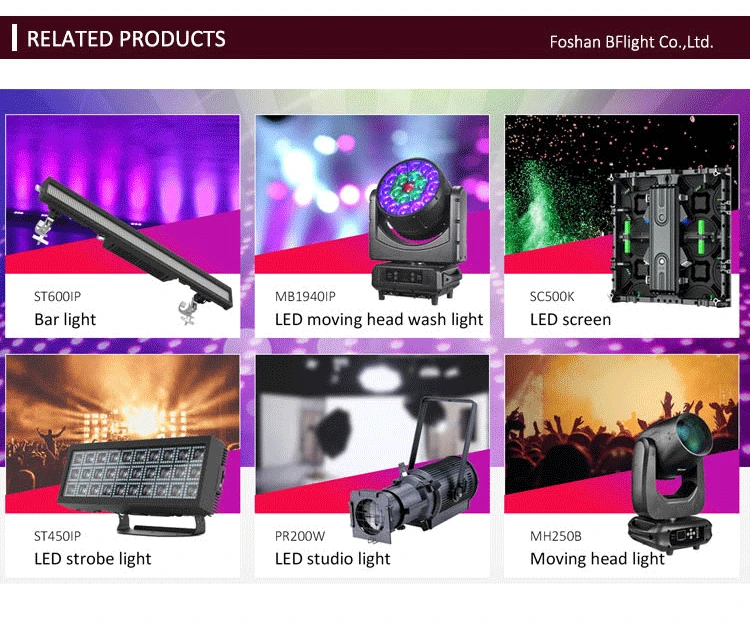The width and height of the screenshot is (750, 627).
Task: Click the 'Moving head light' product title
Action: [x=597, y=559]
